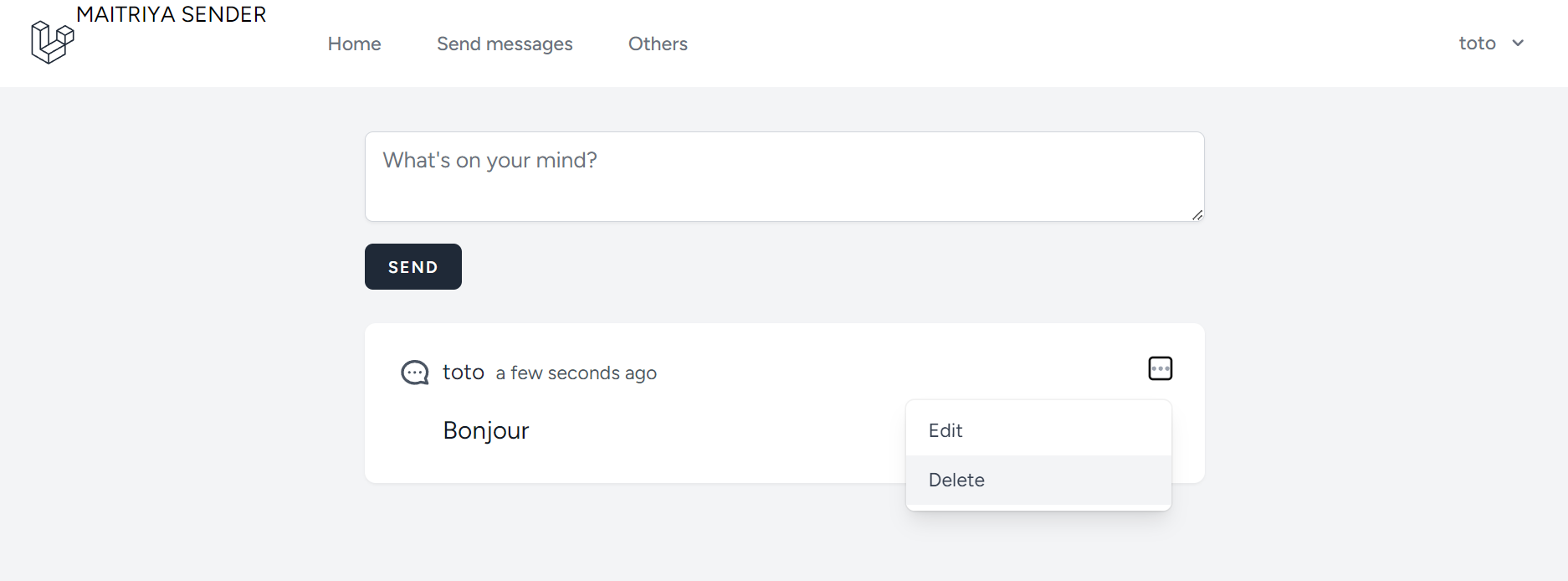
Task: Open the Send messages page
Action: point(505,44)
